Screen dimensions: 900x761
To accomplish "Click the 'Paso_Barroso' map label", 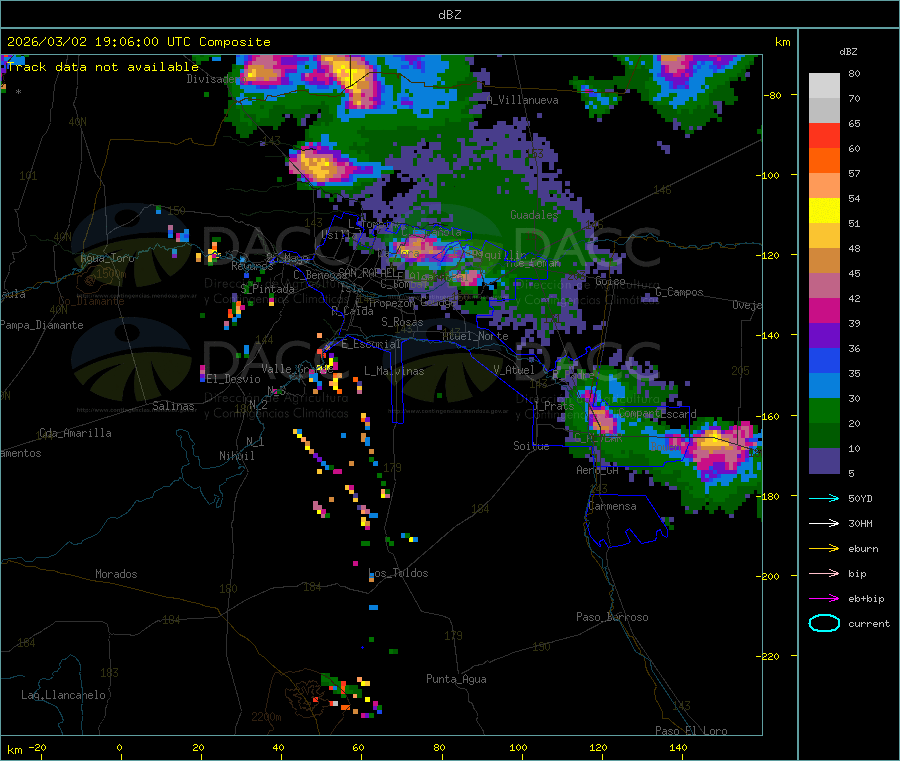I will [x=612, y=617].
